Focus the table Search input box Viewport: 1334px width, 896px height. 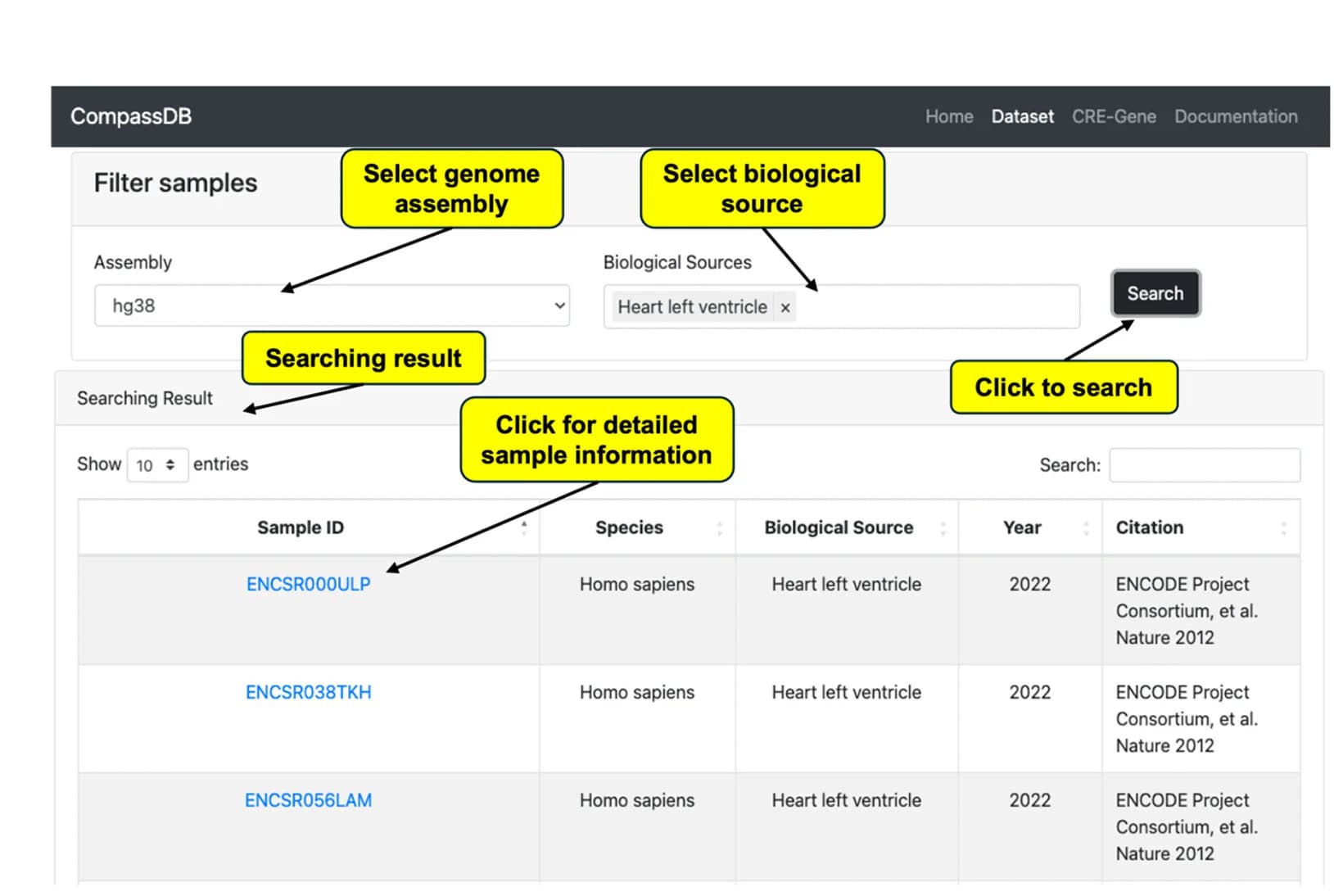[1204, 465]
